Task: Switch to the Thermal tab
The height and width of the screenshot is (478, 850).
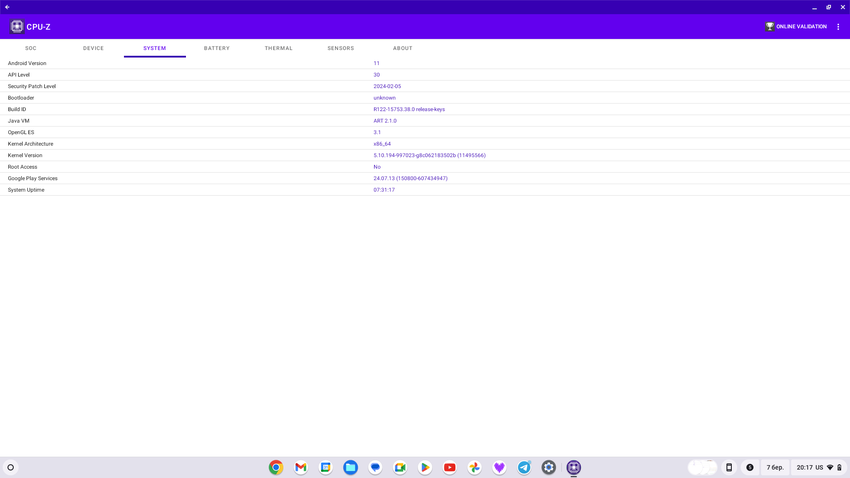Action: click(279, 48)
